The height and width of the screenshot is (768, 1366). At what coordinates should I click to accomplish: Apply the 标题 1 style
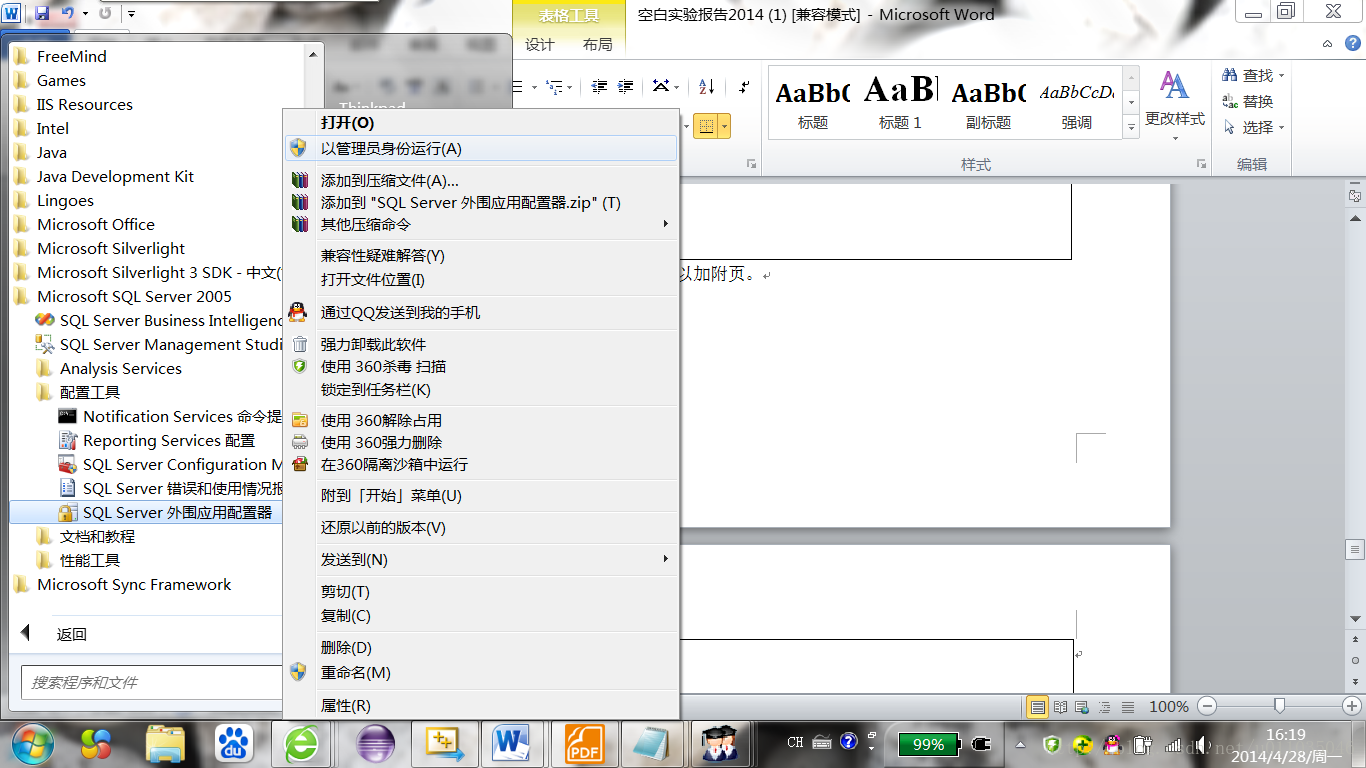(x=900, y=104)
